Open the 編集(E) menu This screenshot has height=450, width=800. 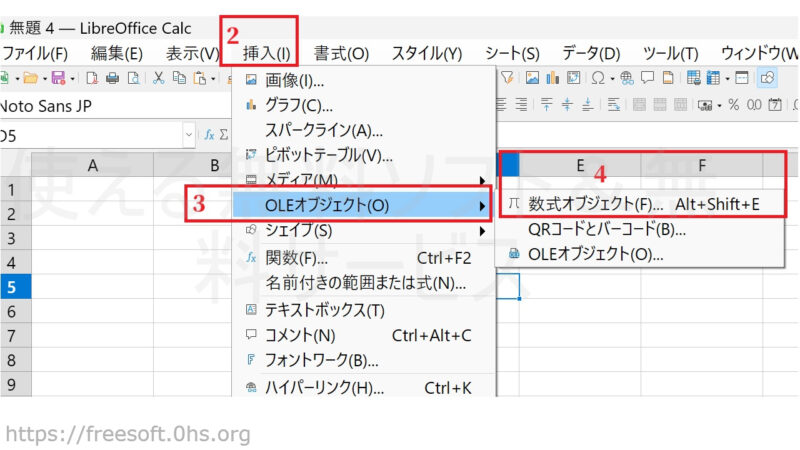point(117,53)
